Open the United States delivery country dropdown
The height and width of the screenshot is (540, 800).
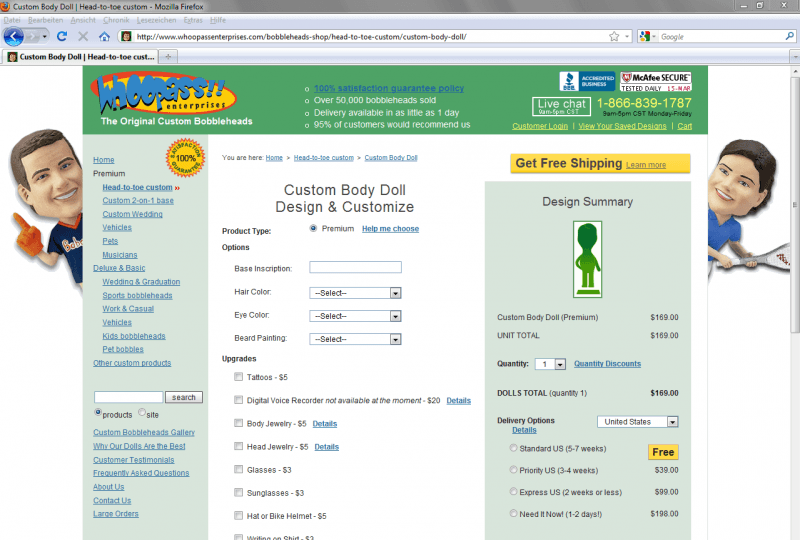coord(637,422)
